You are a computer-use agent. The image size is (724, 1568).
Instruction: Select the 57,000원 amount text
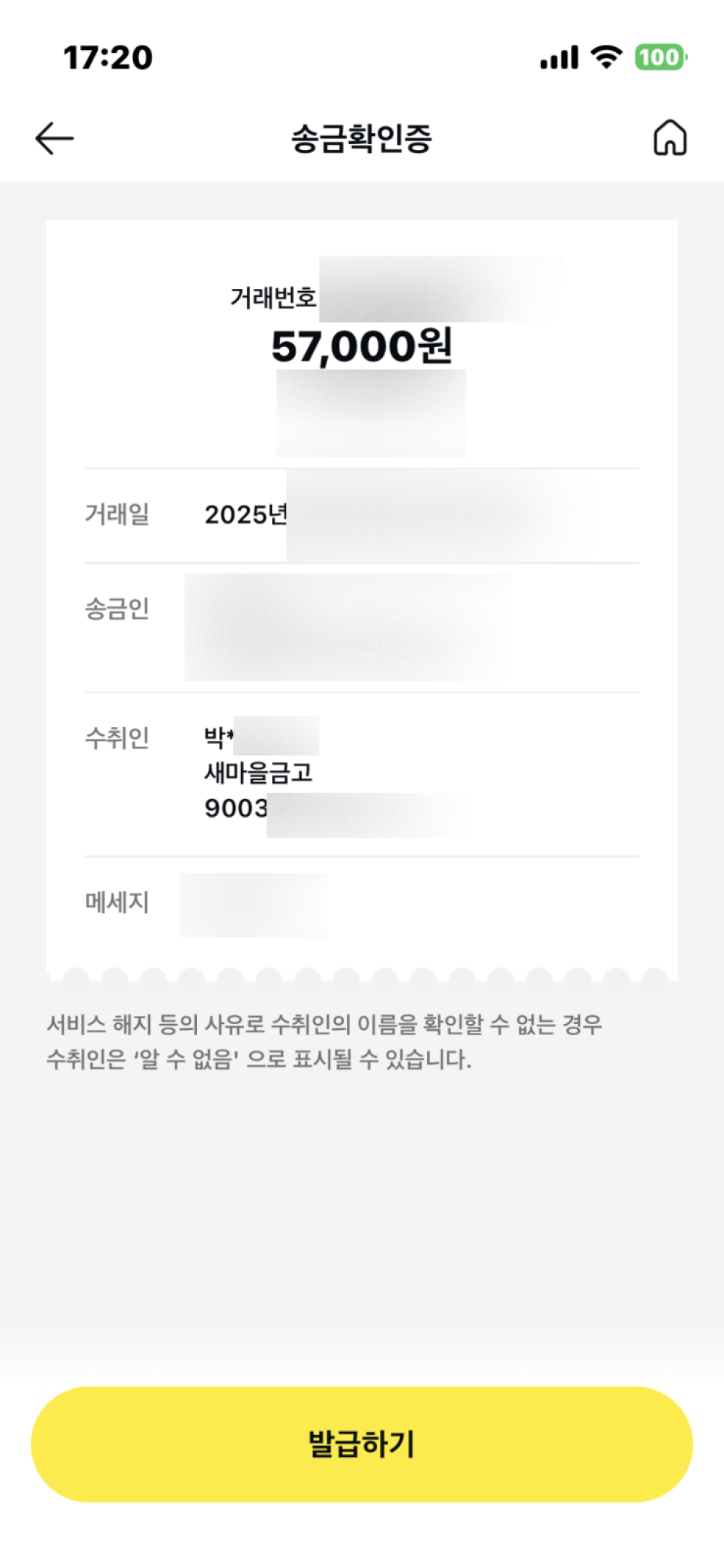point(362,346)
